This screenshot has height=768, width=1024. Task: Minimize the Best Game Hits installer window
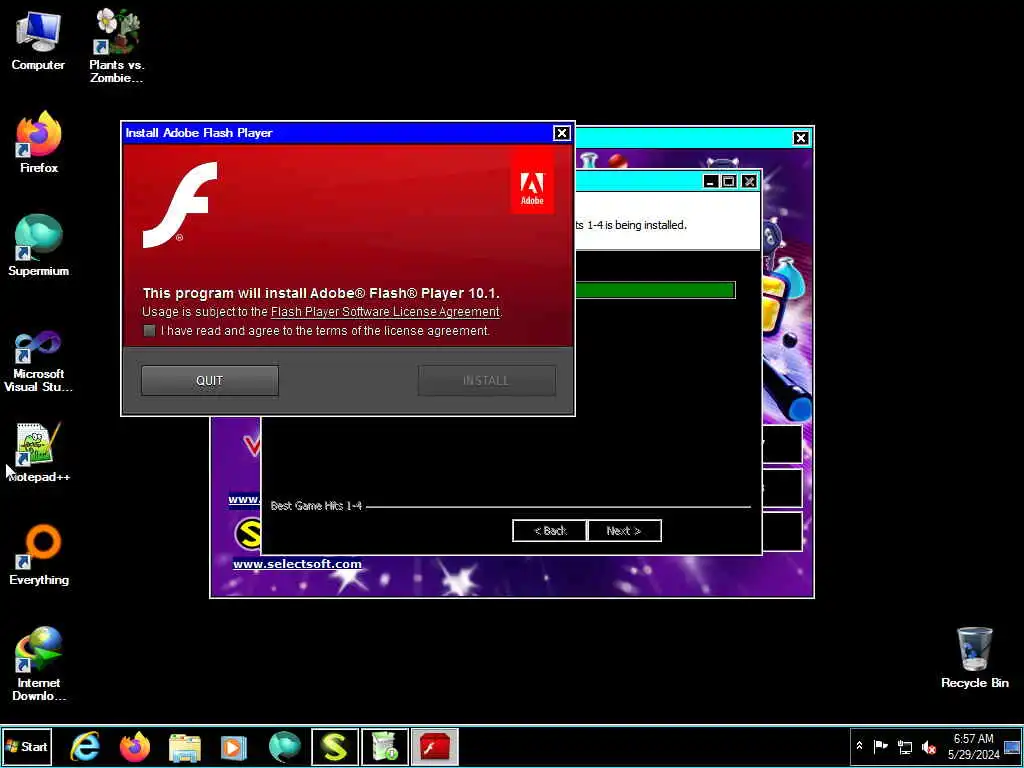[x=711, y=182]
